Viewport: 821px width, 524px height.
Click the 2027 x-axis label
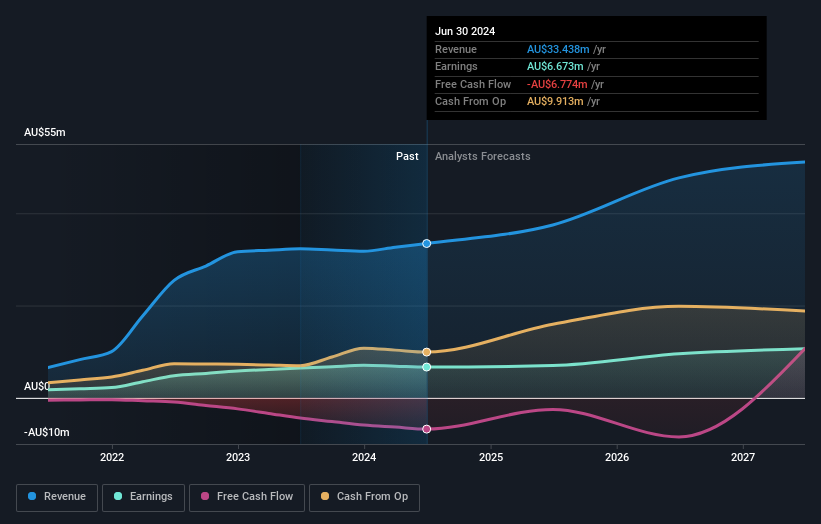742,458
